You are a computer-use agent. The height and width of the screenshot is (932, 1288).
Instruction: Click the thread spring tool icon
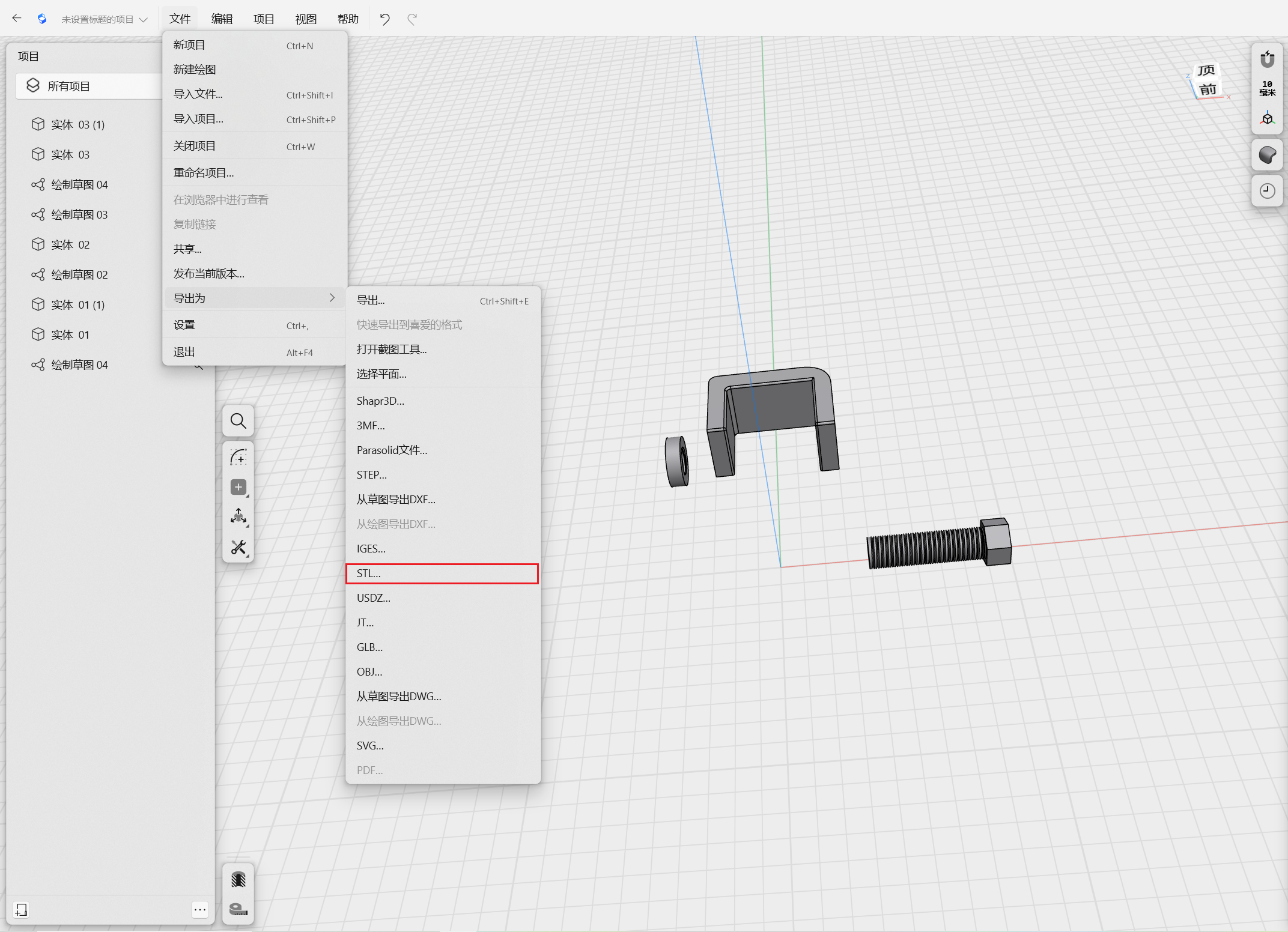(x=238, y=880)
